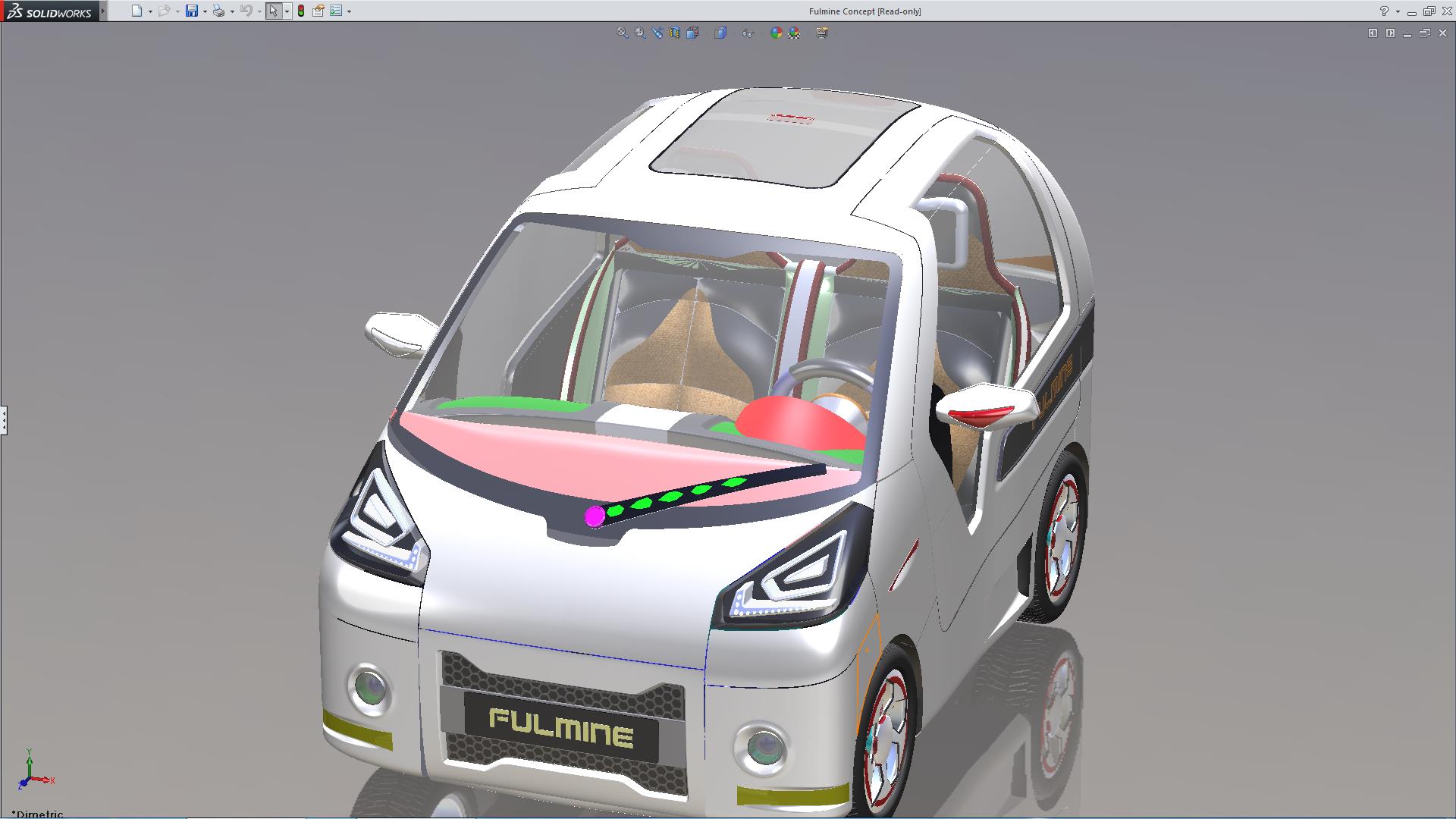1456x819 pixels.
Task: Click the Hide/Show Items glasses icon
Action: point(748,33)
